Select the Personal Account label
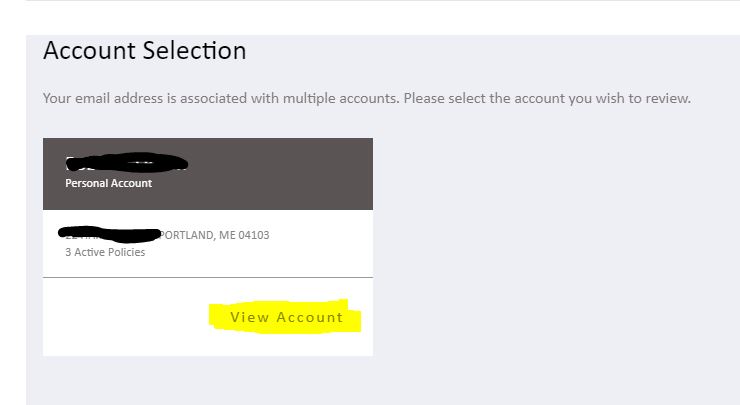Screen dimensions: 740x405 [x=109, y=183]
